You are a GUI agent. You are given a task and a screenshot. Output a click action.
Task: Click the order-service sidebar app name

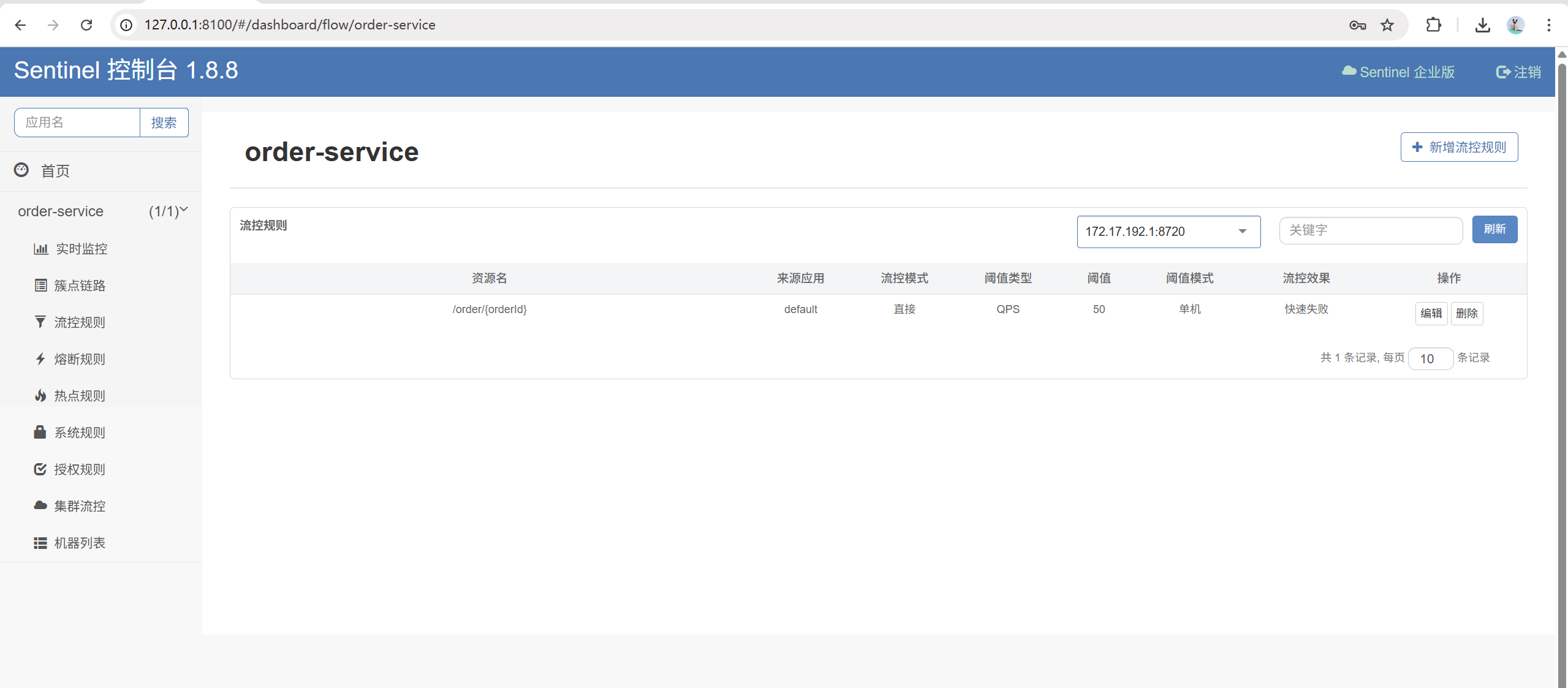pos(61,211)
